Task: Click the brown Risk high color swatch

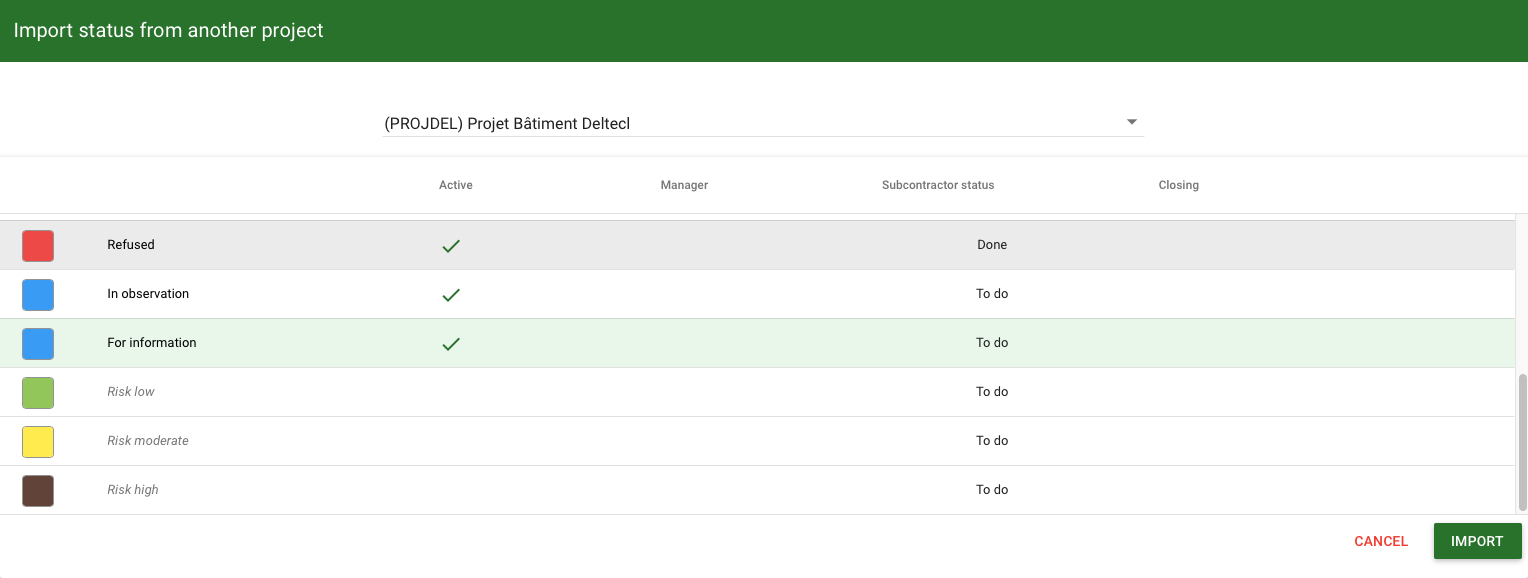Action: coord(38,490)
